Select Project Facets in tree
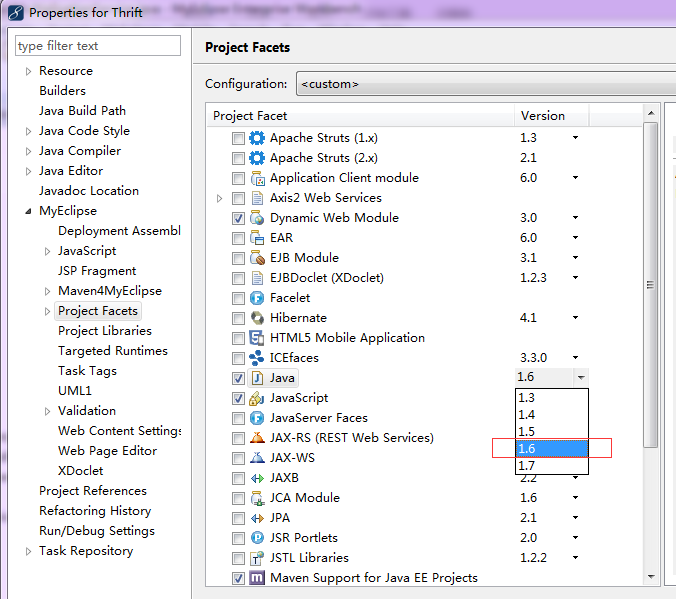Screen dimensions: 676x599 (98, 311)
